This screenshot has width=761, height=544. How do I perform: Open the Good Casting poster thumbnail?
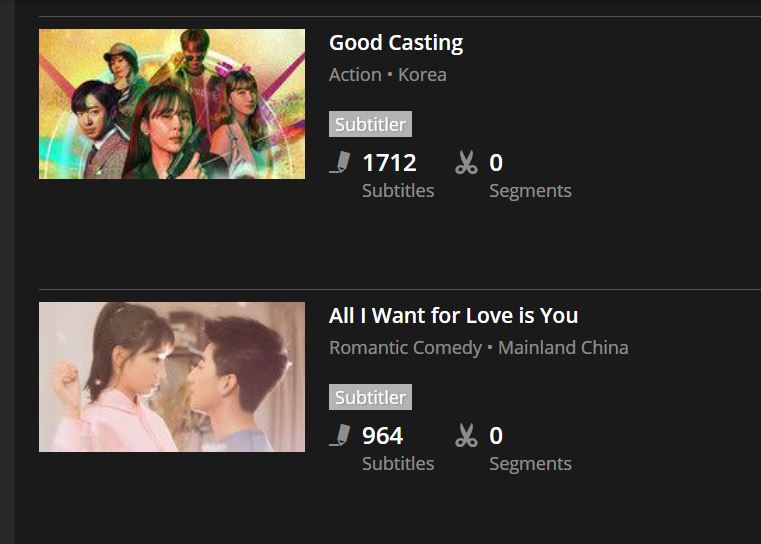point(172,104)
